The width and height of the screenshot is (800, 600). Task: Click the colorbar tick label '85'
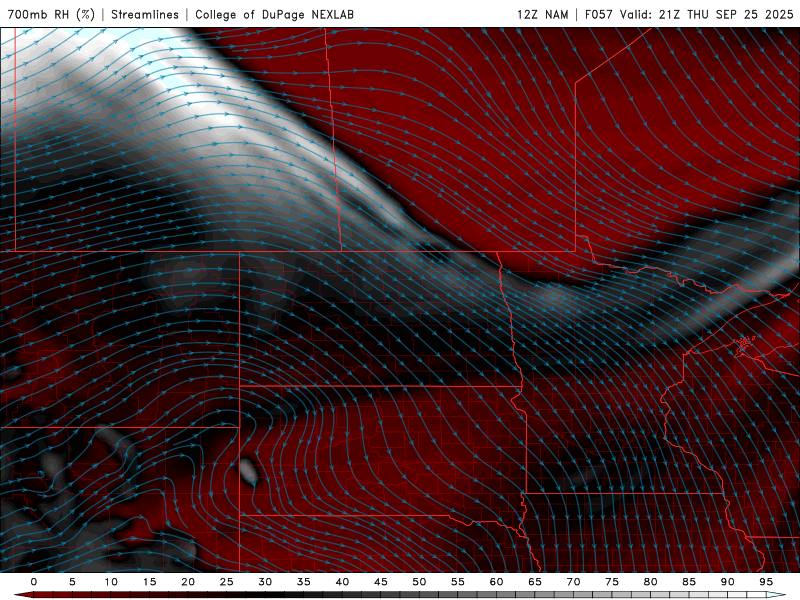click(x=689, y=582)
